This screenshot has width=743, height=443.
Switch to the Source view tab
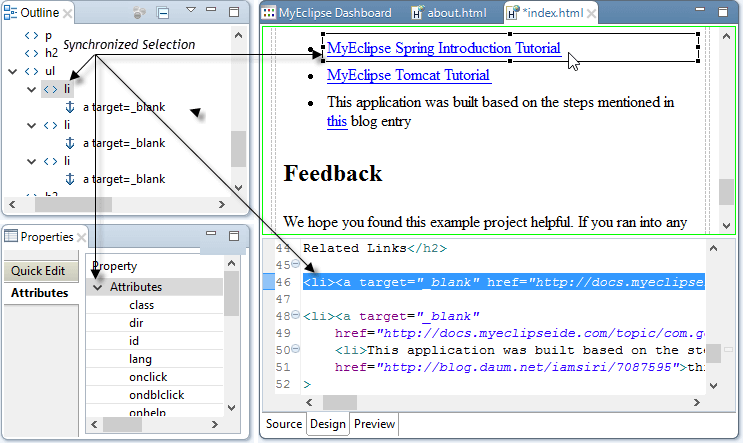coord(284,424)
